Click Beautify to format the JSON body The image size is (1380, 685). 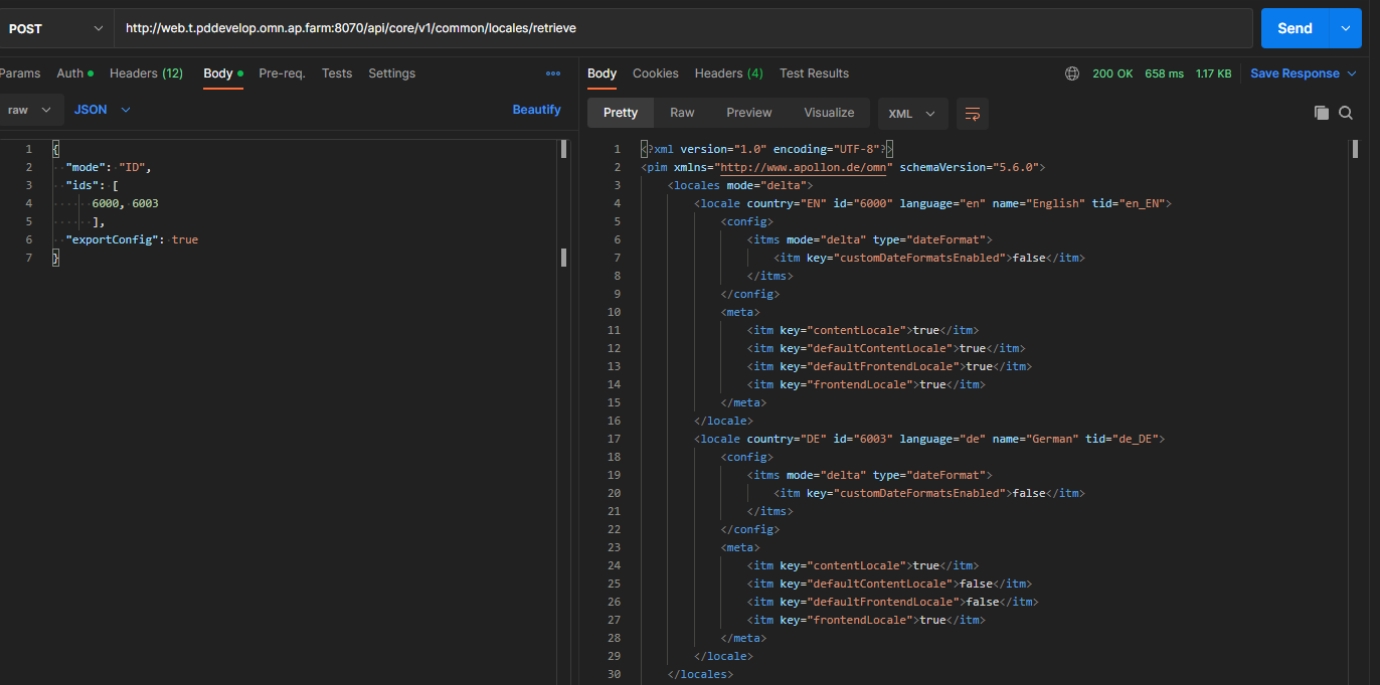pos(536,110)
